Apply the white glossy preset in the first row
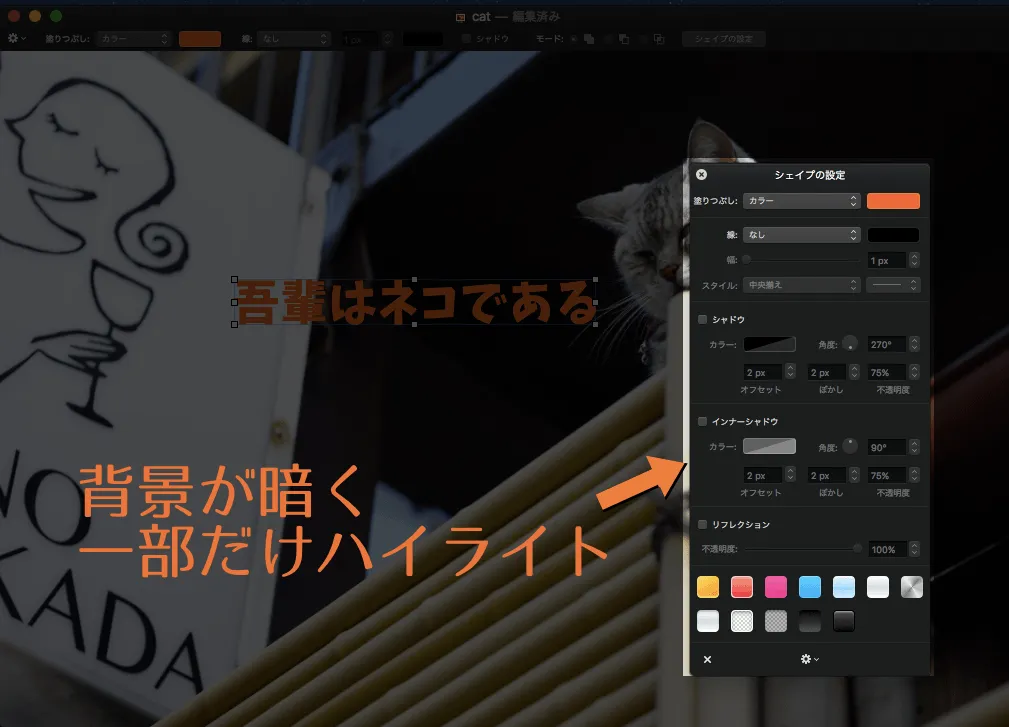 tap(878, 587)
